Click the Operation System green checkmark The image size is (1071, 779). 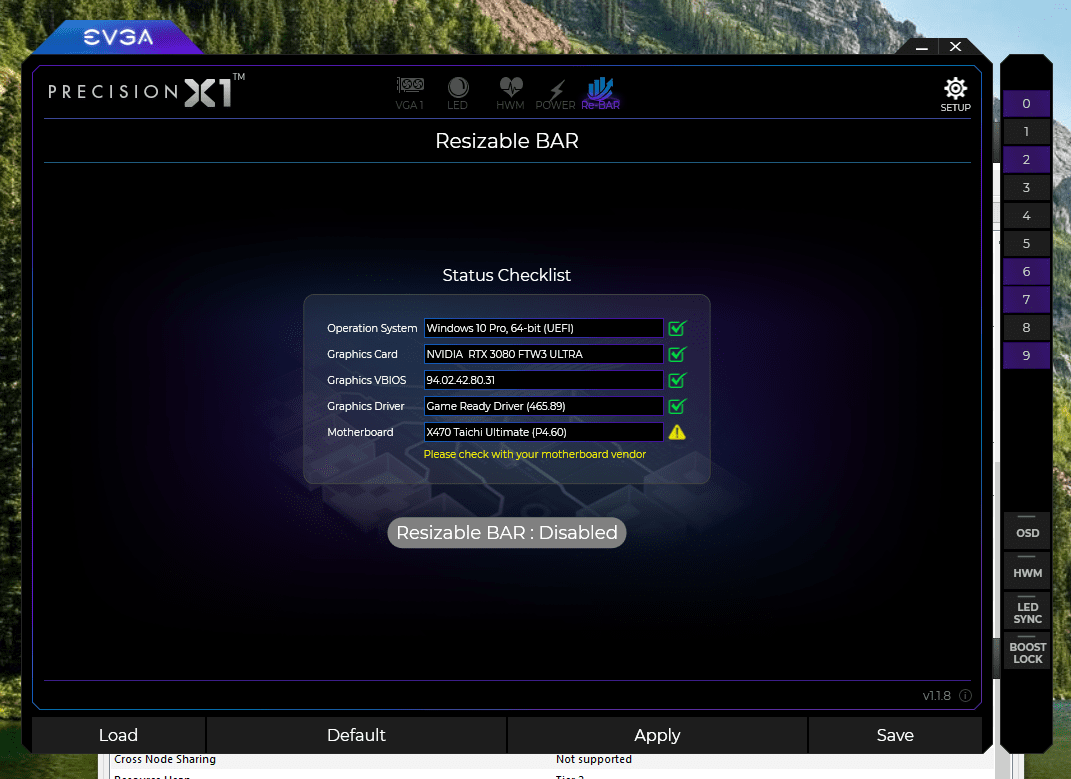pyautogui.click(x=677, y=328)
